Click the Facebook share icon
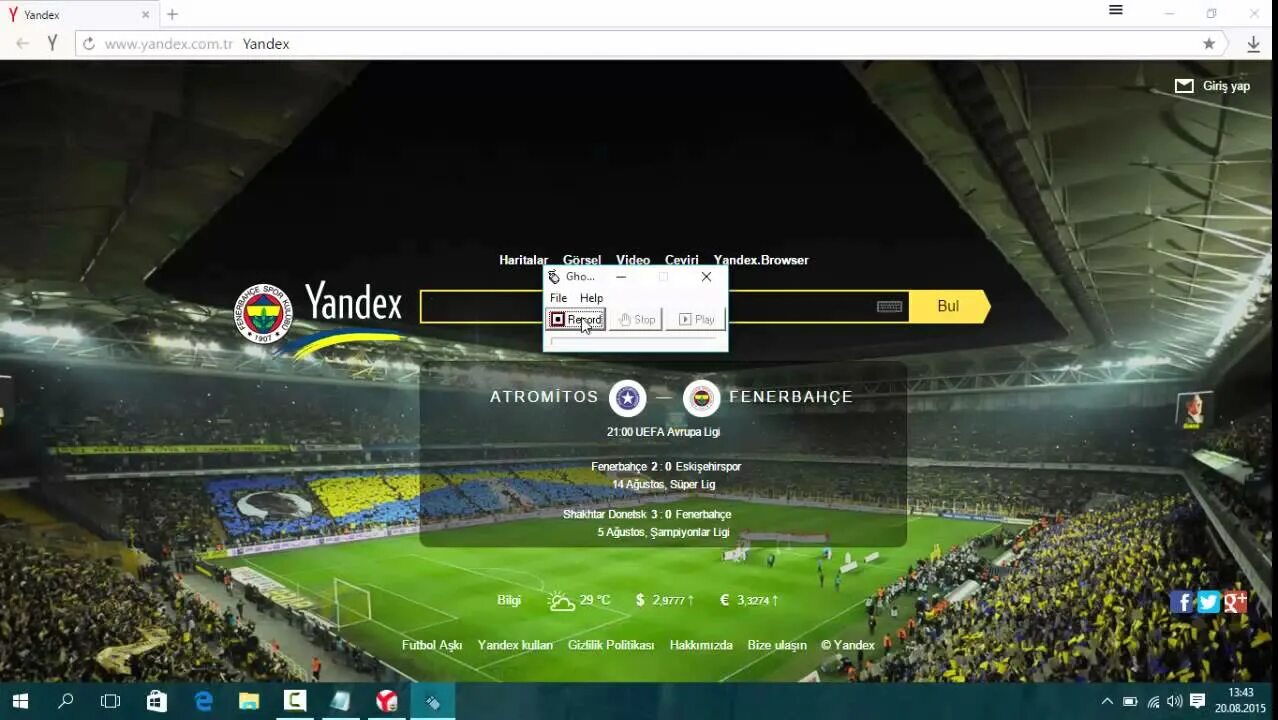Viewport: 1278px width, 720px height. (1183, 601)
